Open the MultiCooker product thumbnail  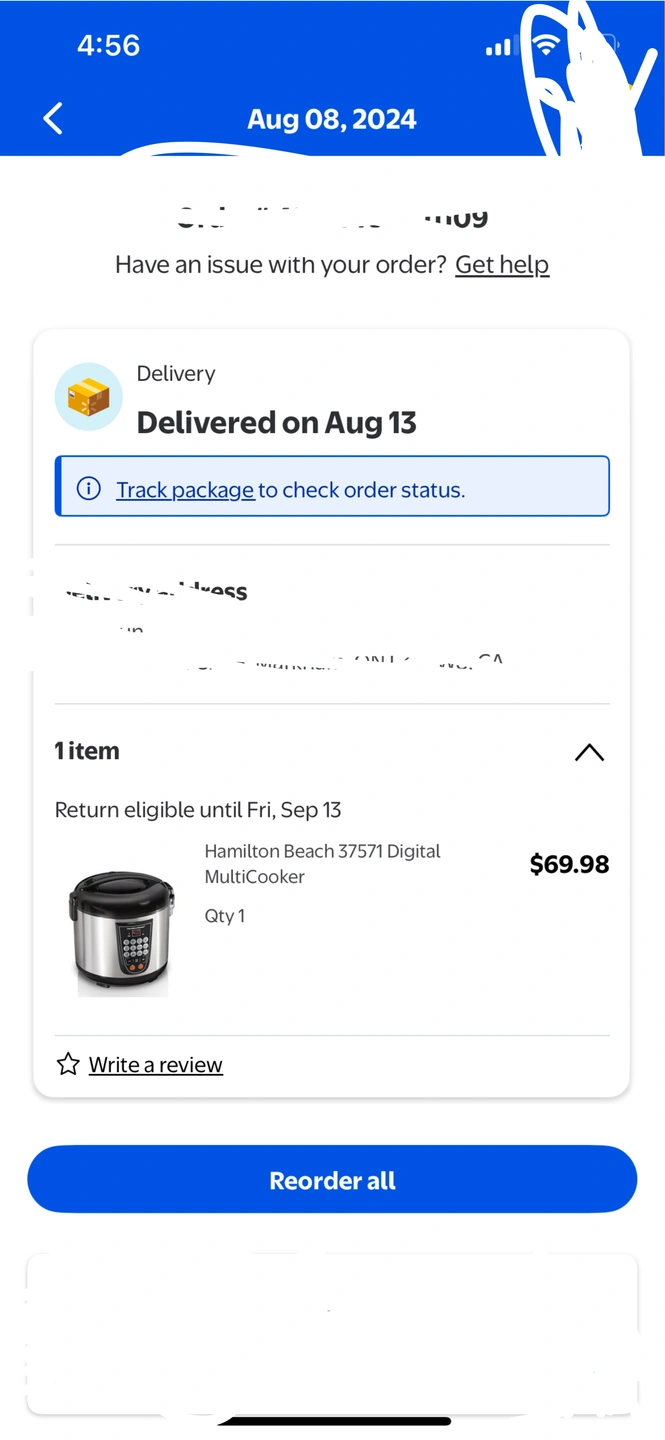point(122,932)
